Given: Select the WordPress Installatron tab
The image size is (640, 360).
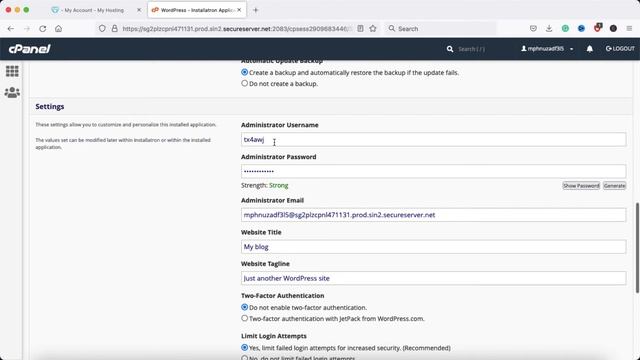Looking at the screenshot, I should click(197, 10).
